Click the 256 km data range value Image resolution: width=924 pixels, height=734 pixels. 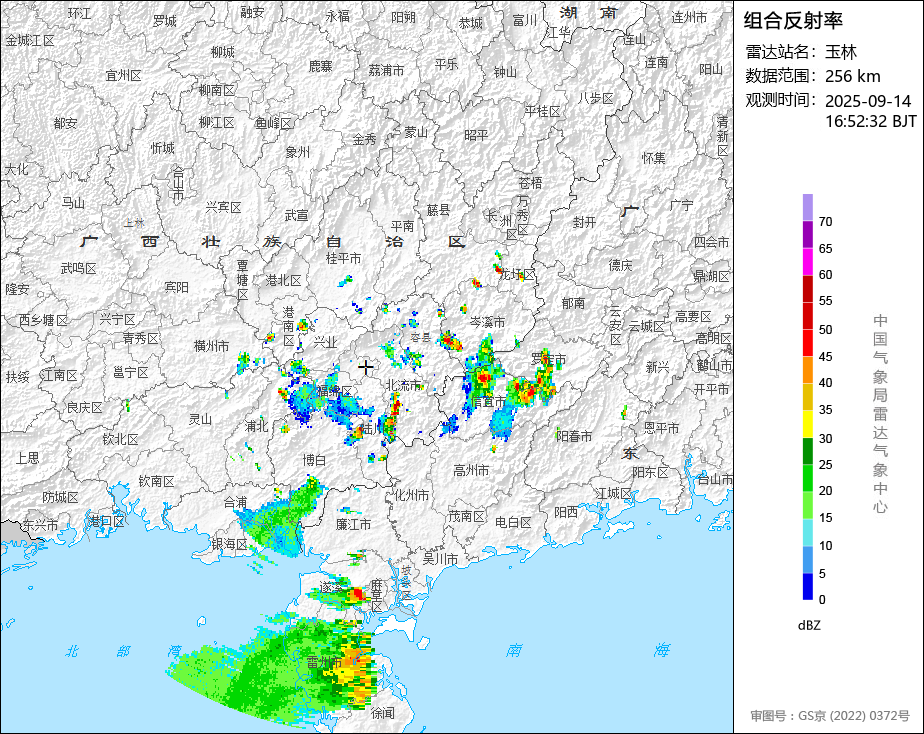point(852,76)
